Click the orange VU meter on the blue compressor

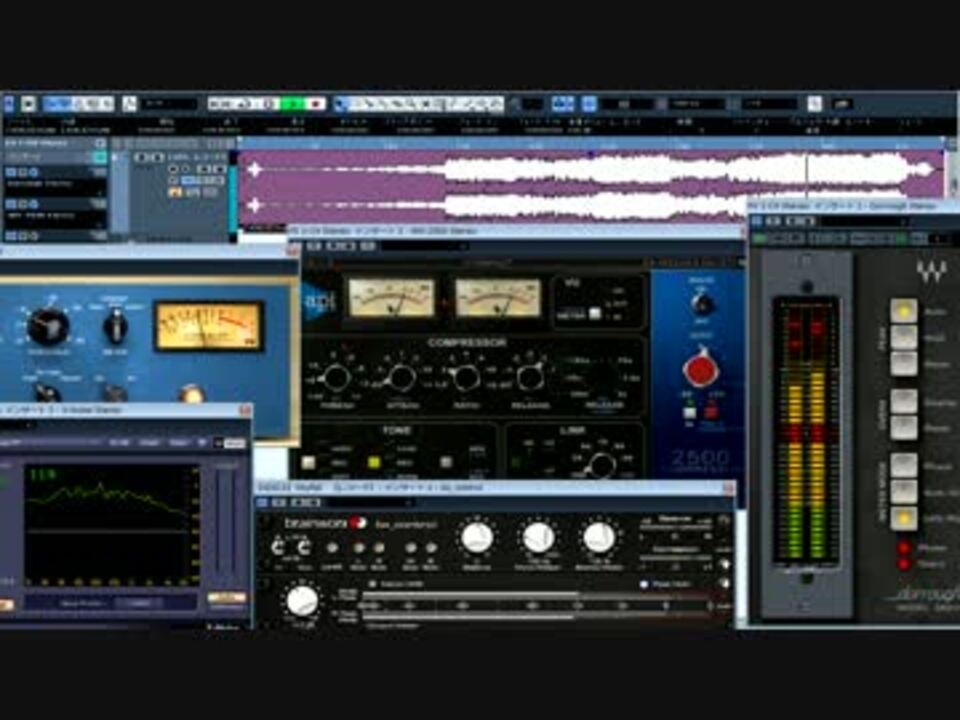[x=209, y=326]
